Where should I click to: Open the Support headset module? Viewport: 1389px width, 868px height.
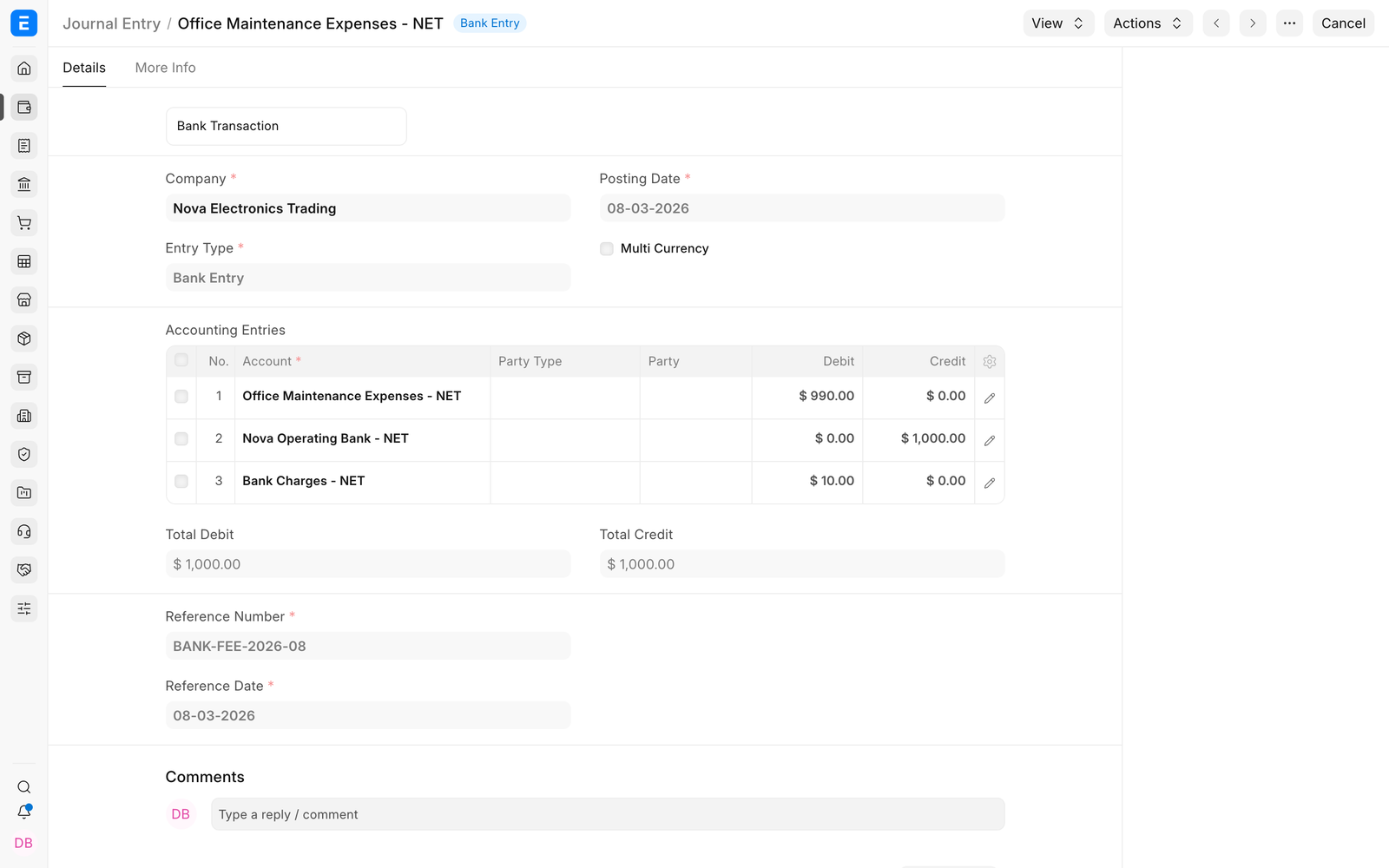pyautogui.click(x=24, y=531)
